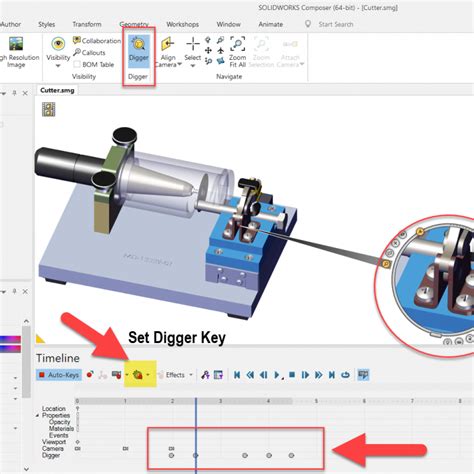Open the upper left pane options arrow
This screenshot has width=474, height=474.
tap(3, 93)
